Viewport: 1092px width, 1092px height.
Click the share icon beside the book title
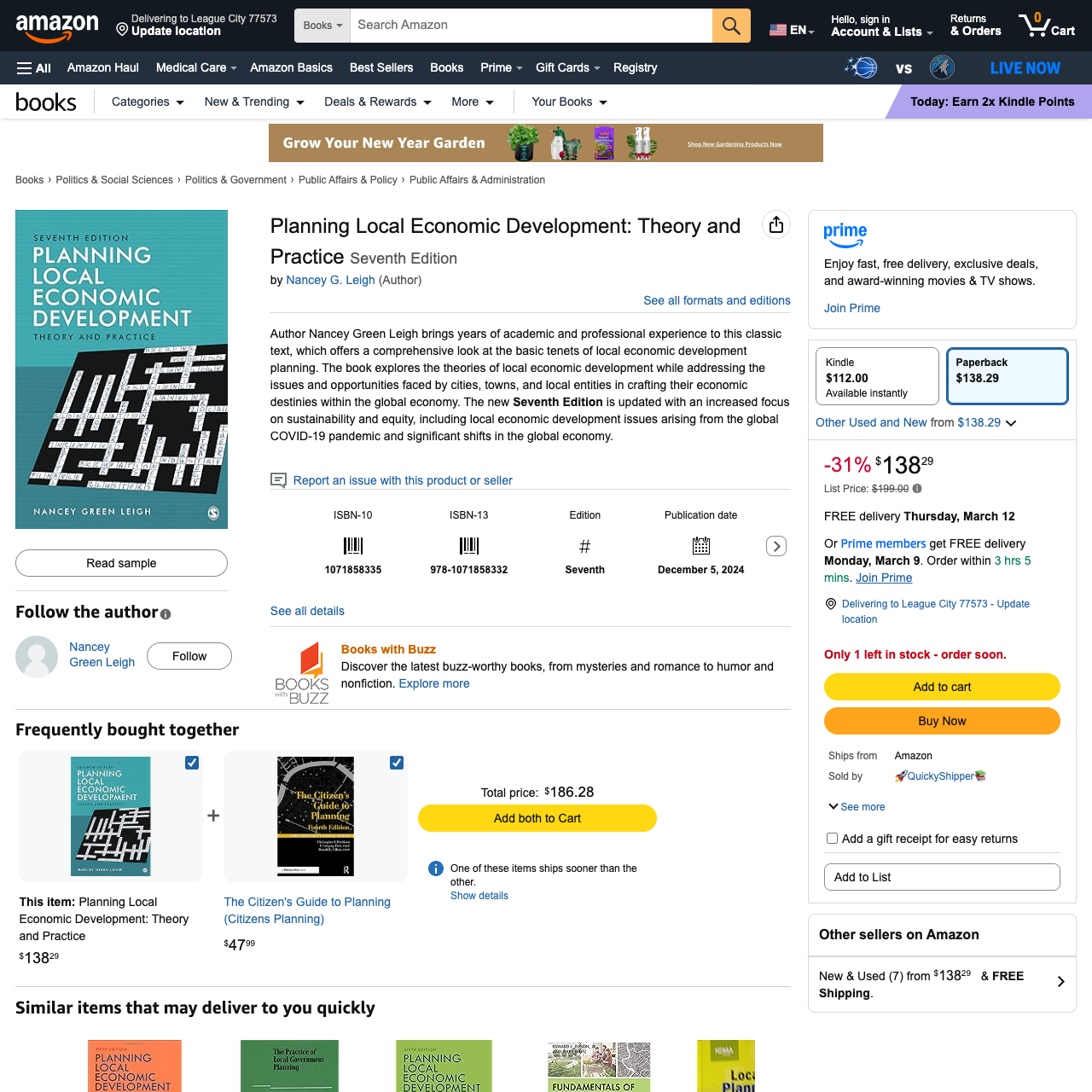[x=775, y=224]
